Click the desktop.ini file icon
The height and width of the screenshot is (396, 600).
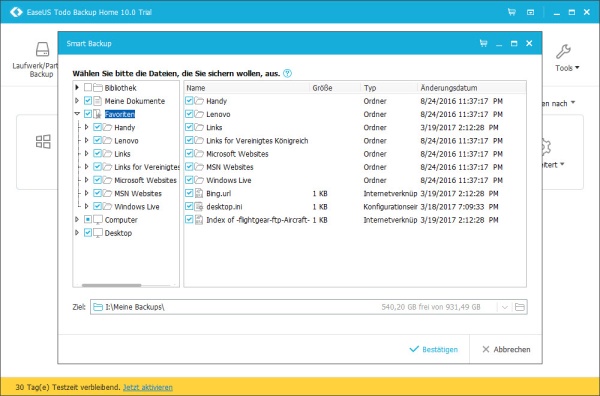click(x=199, y=207)
